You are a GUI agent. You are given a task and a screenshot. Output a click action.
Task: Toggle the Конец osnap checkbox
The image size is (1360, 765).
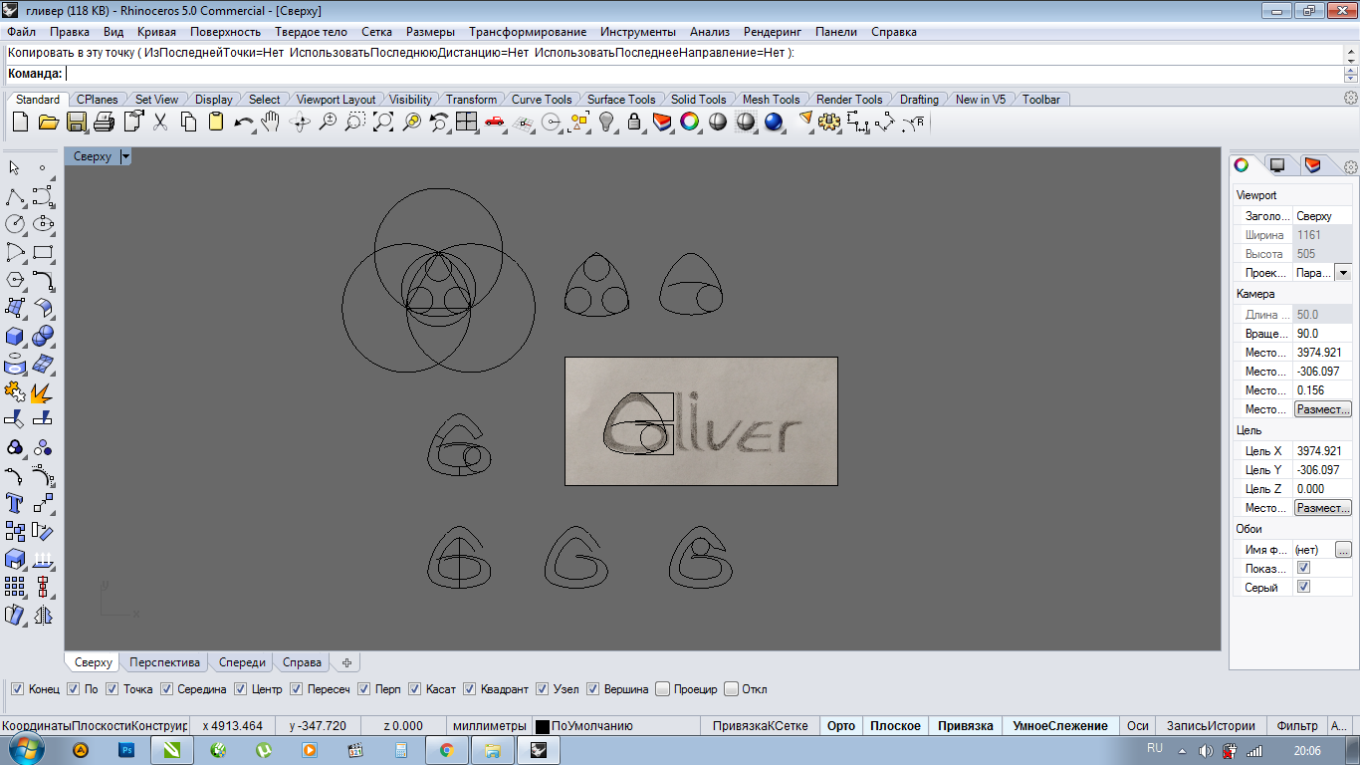pyautogui.click(x=17, y=689)
